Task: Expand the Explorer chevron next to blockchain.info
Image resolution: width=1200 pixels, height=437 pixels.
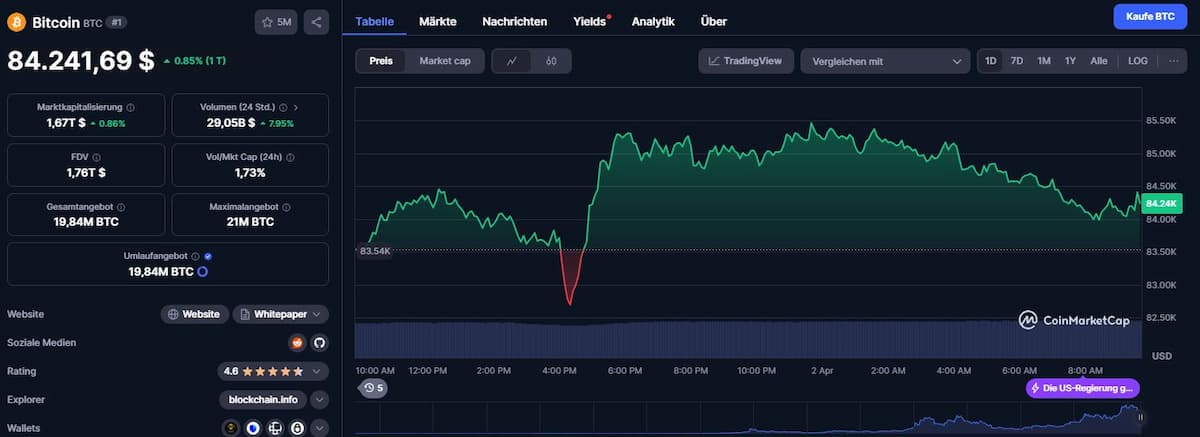Action: (319, 400)
